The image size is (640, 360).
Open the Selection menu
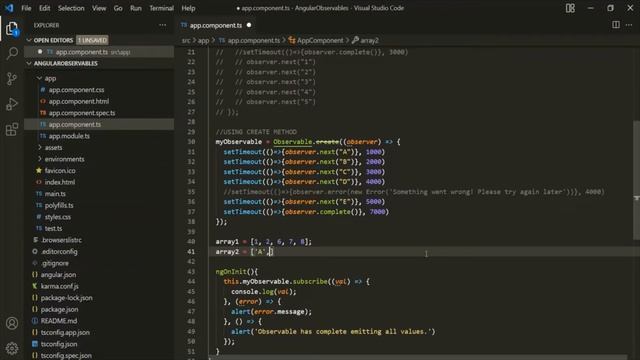point(71,8)
